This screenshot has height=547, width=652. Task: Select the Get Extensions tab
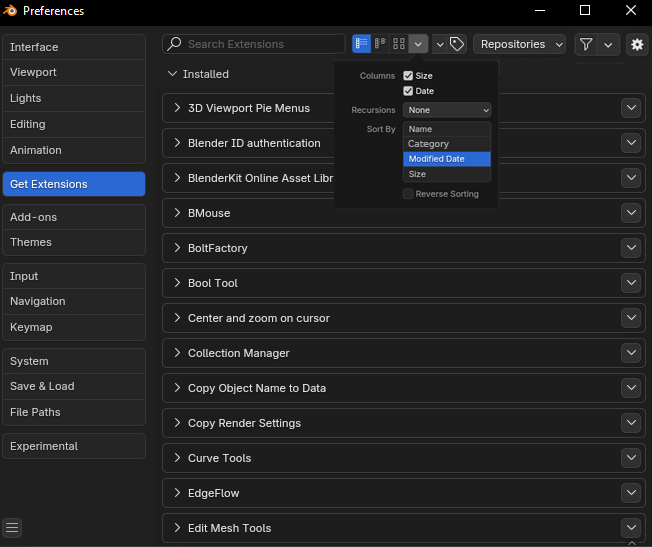click(x=74, y=184)
